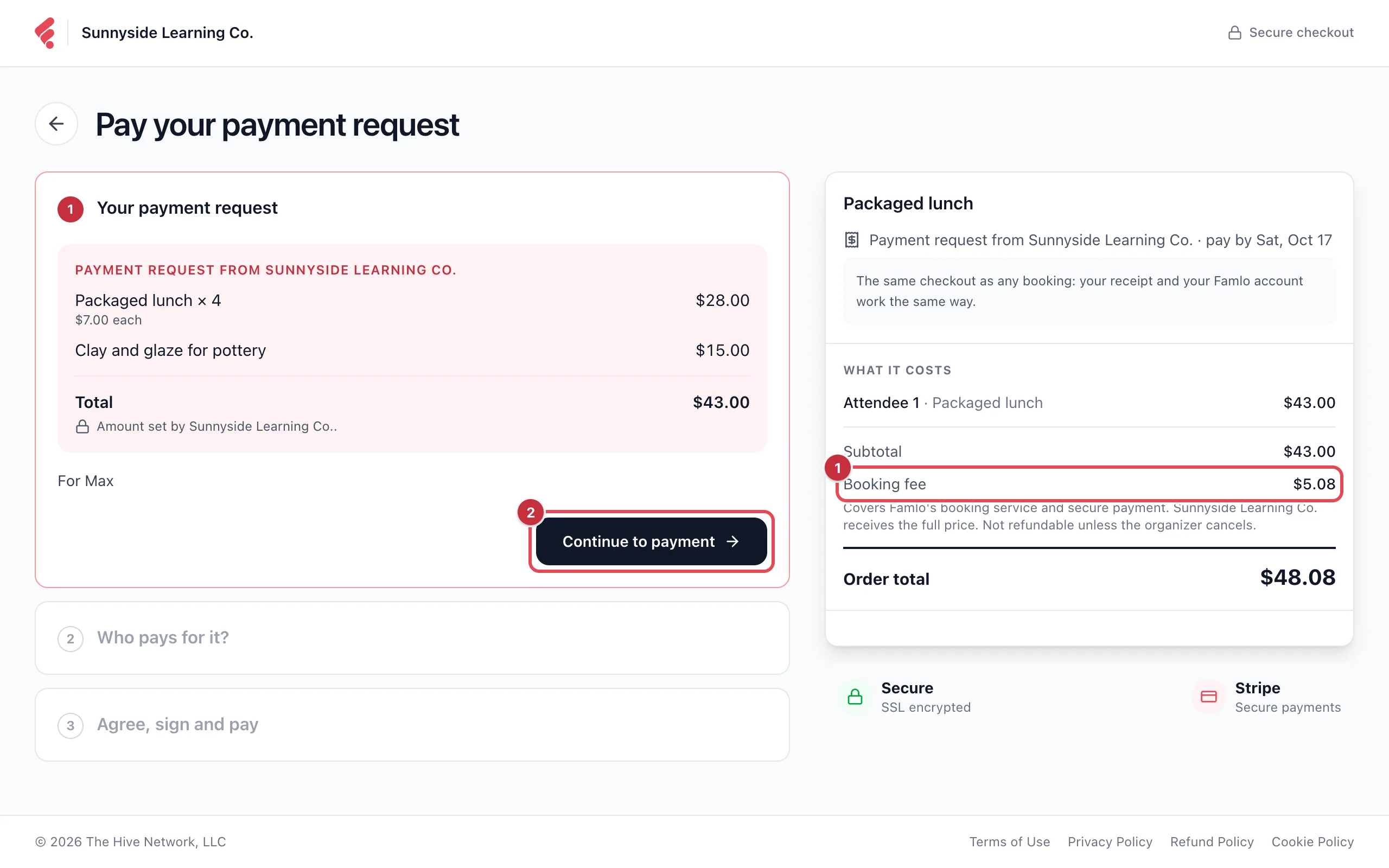Click the Stripe card icon

[1209, 697]
